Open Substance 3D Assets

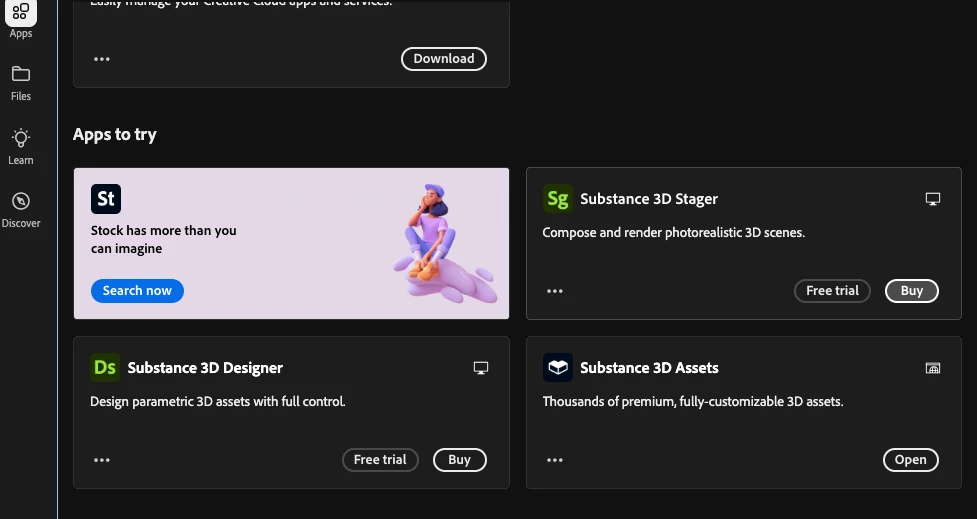[x=910, y=460]
